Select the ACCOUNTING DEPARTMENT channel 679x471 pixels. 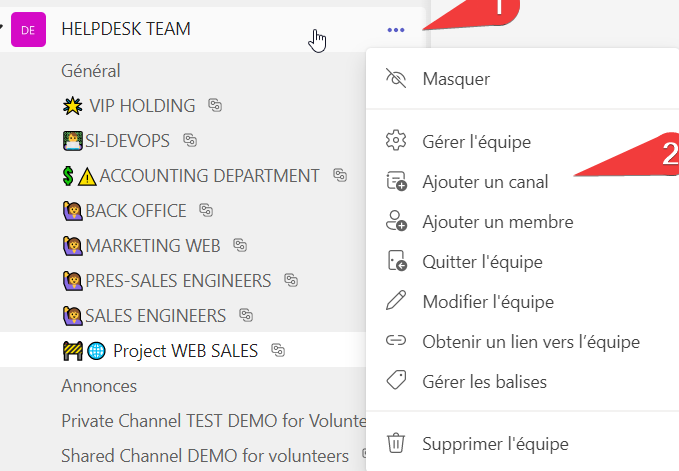pyautogui.click(x=209, y=176)
